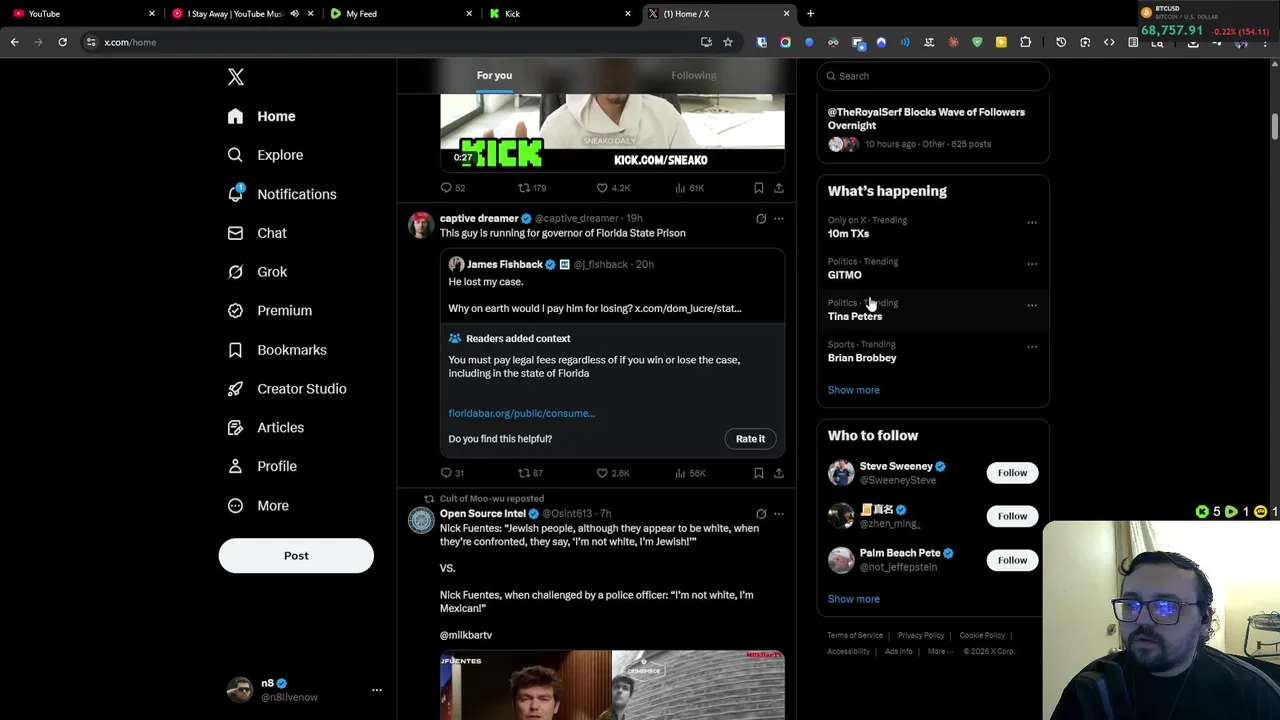
Task: Follow the @zhen_ming_ account
Action: 1012,516
